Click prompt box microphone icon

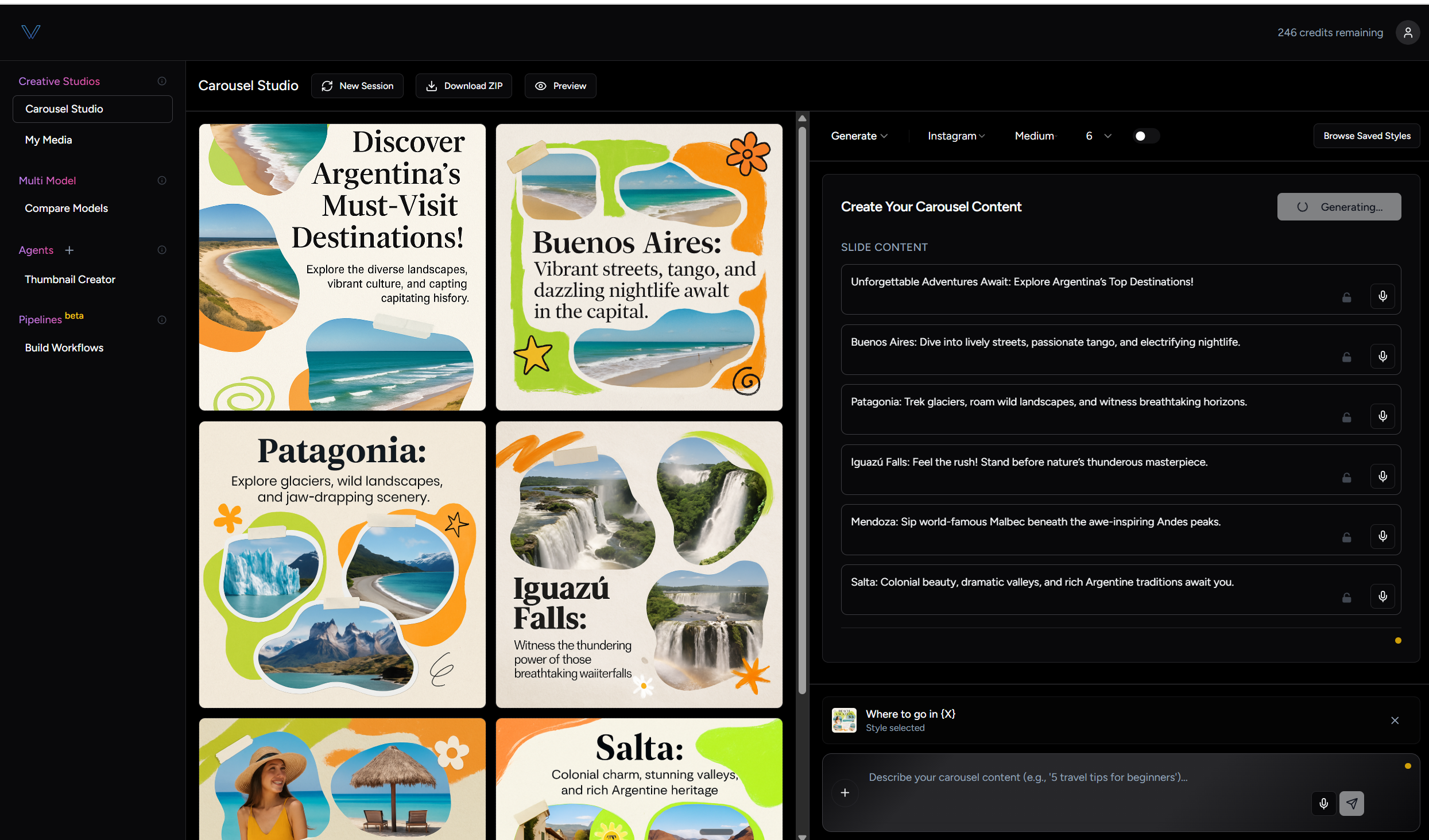[1323, 803]
